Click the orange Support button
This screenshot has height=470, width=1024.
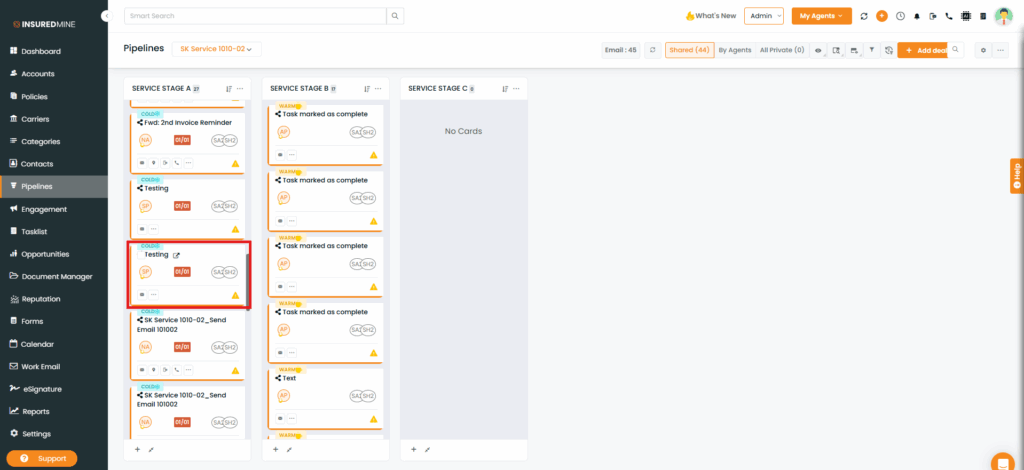point(42,458)
